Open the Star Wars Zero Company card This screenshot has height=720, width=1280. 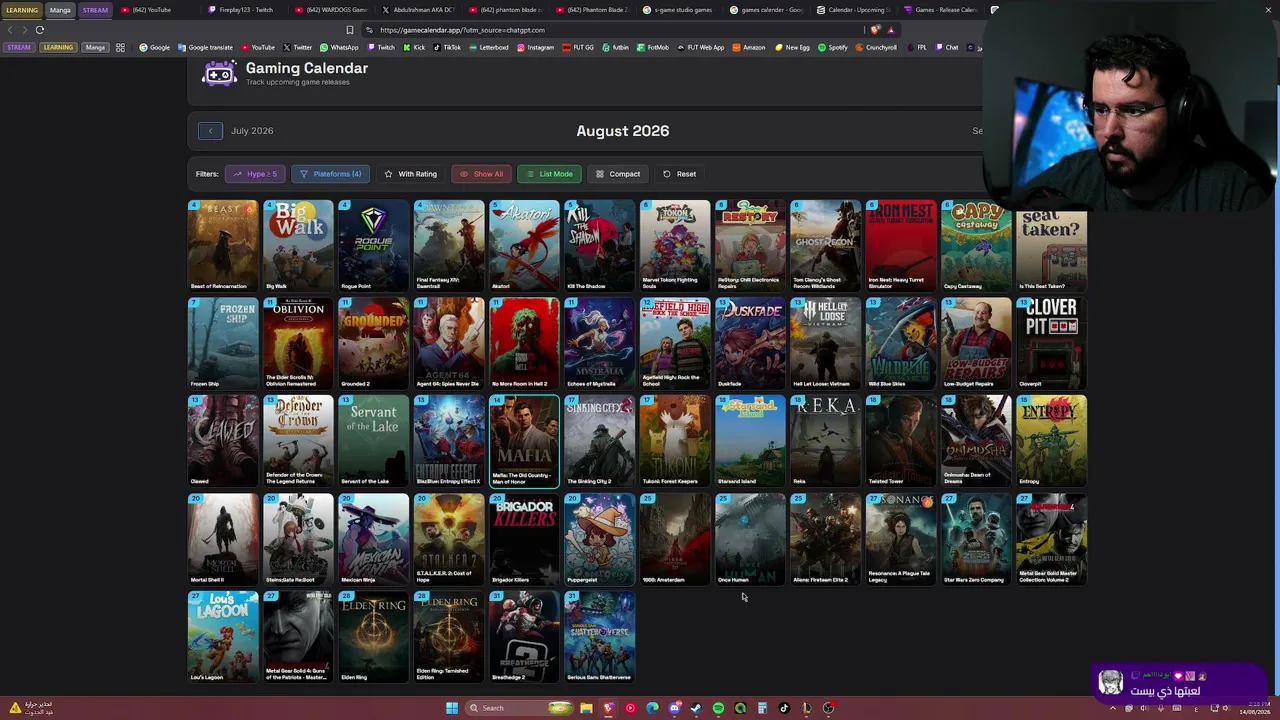pyautogui.click(x=976, y=539)
